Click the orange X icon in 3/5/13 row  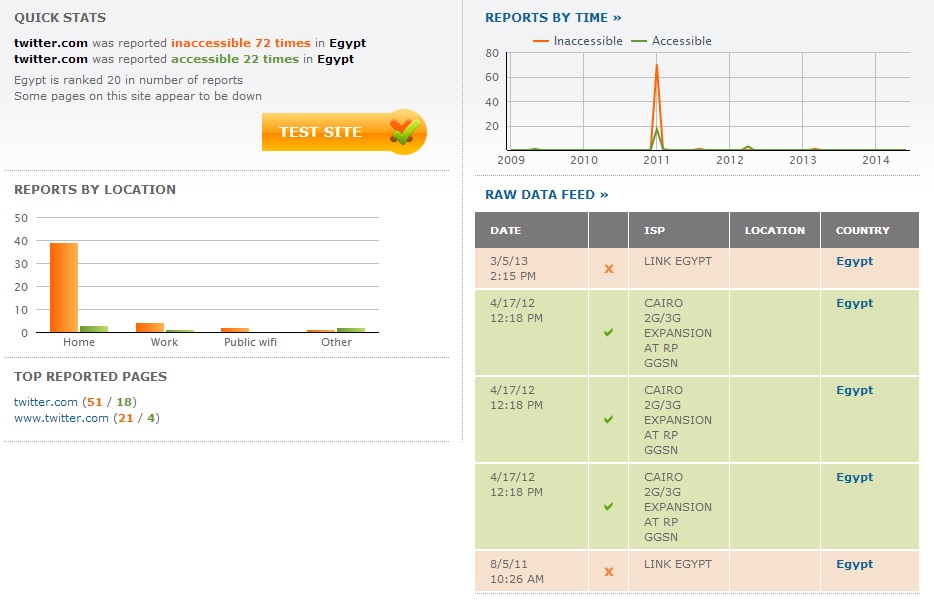coord(608,269)
